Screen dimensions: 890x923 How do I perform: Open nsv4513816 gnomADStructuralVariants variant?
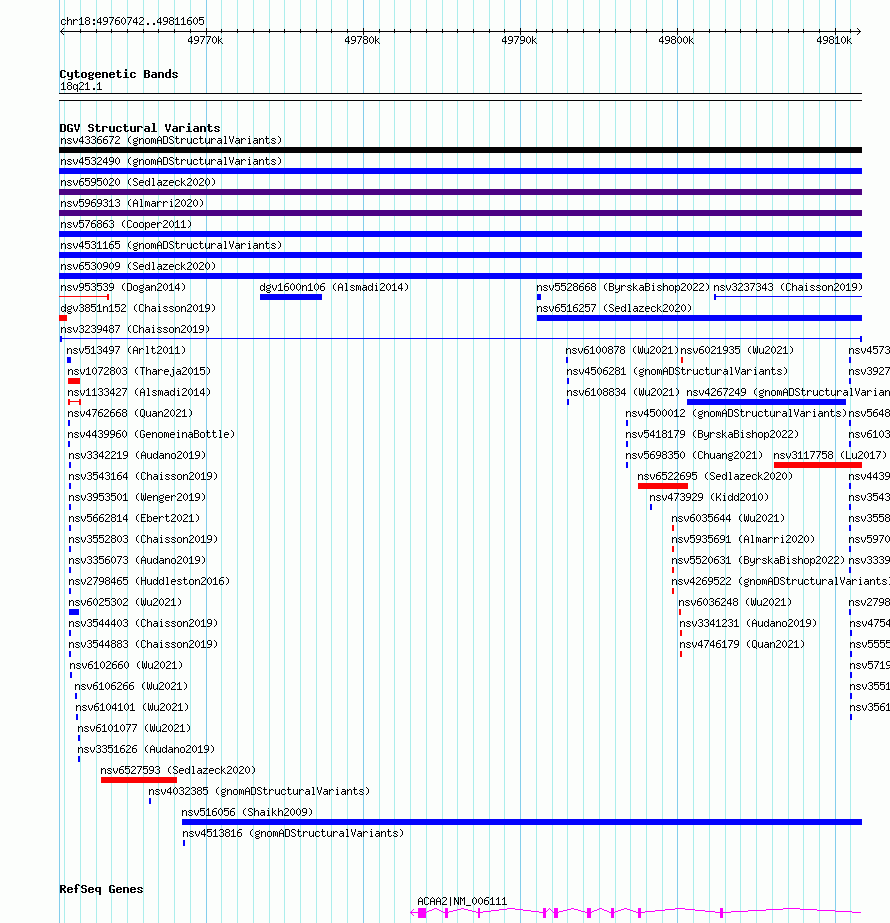coord(293,834)
